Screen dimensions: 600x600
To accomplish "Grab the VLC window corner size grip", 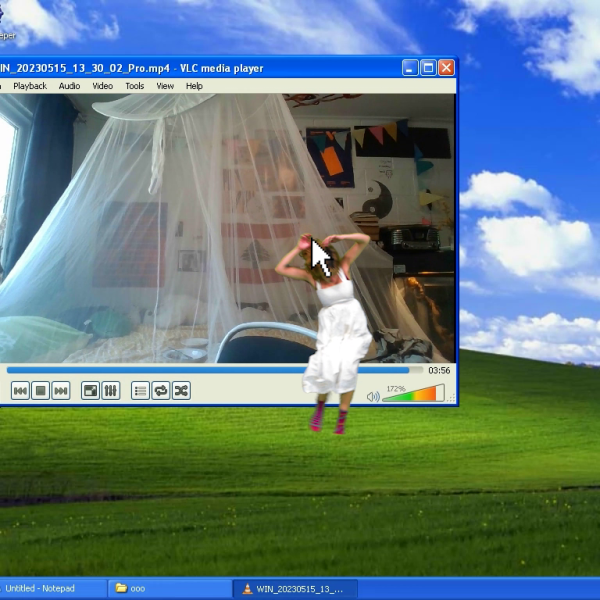I will pos(451,398).
